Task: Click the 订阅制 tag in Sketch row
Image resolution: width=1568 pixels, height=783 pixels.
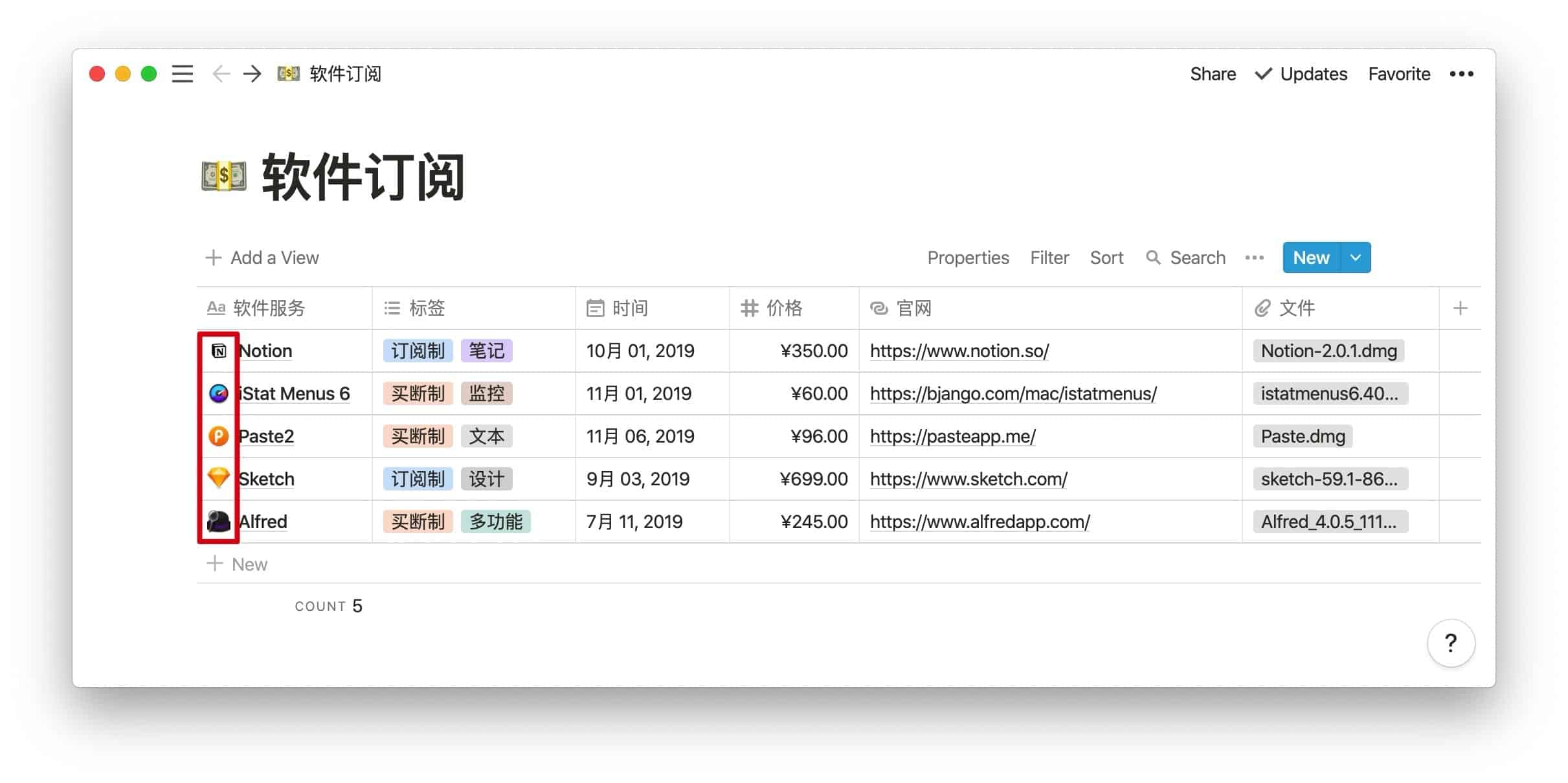Action: pos(418,479)
